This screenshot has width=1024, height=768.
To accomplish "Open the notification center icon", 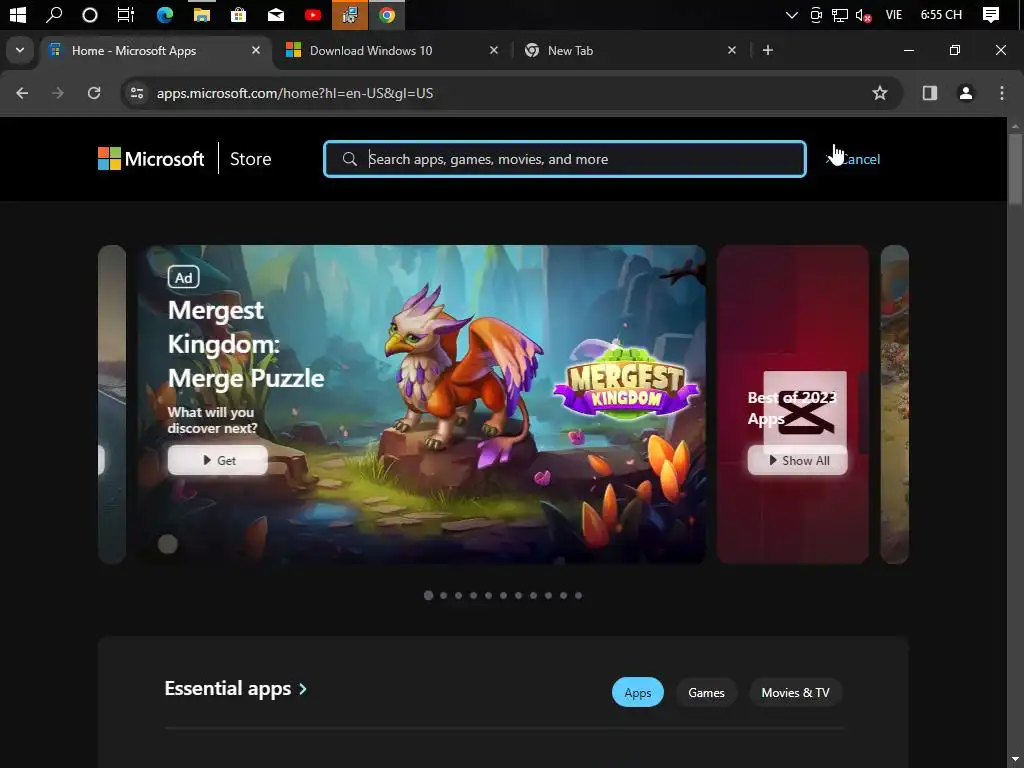I will pos(991,14).
